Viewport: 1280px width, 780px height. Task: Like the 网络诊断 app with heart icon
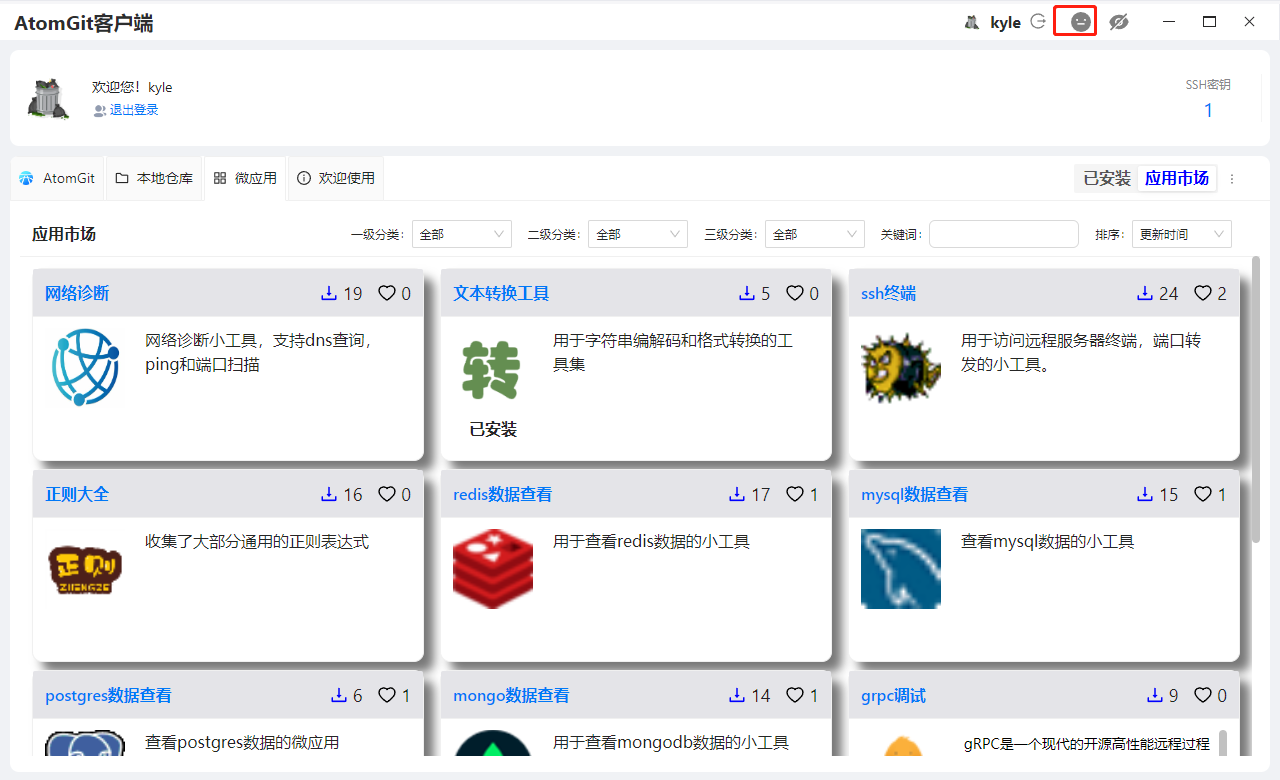point(386,293)
